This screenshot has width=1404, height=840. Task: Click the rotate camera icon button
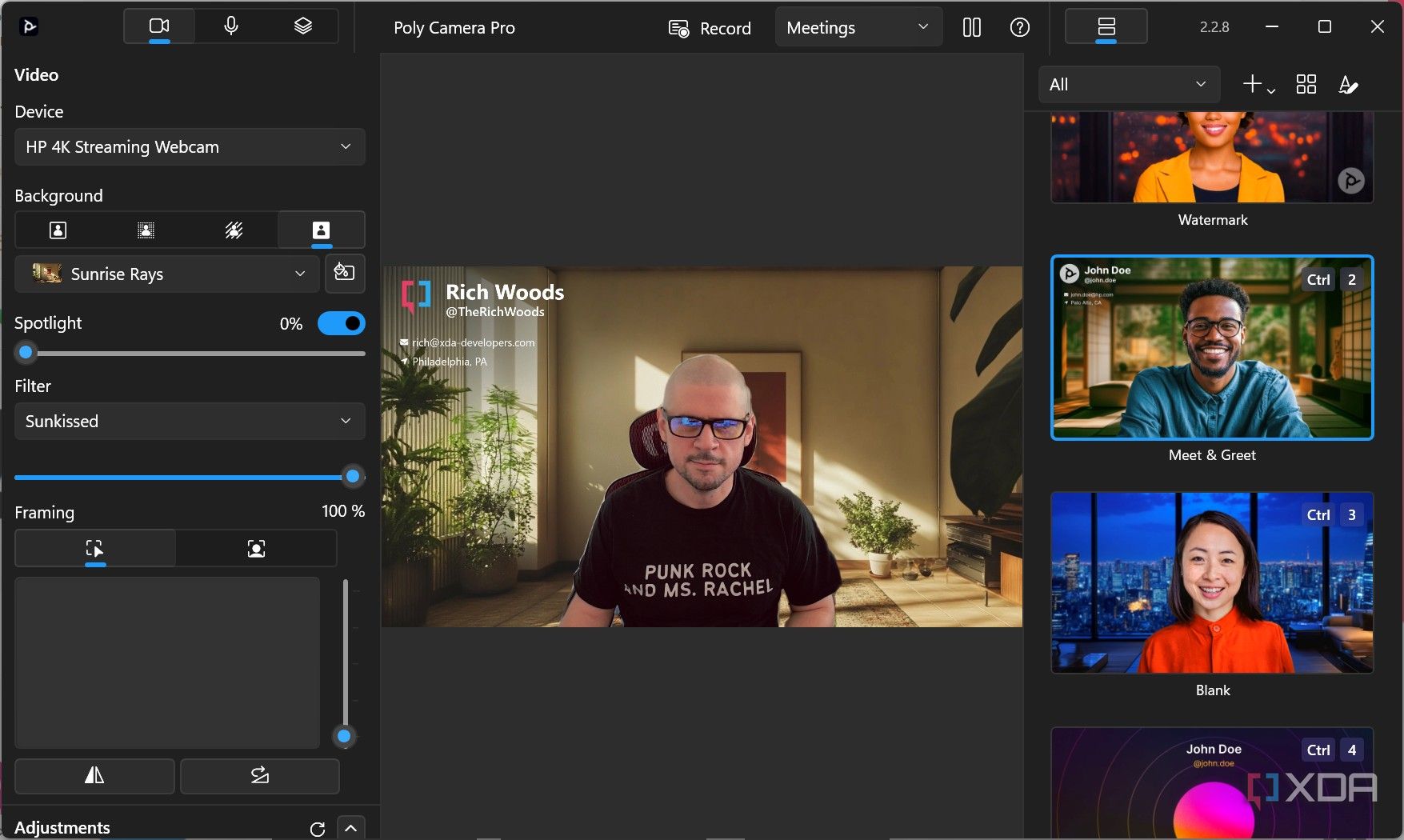tap(260, 775)
